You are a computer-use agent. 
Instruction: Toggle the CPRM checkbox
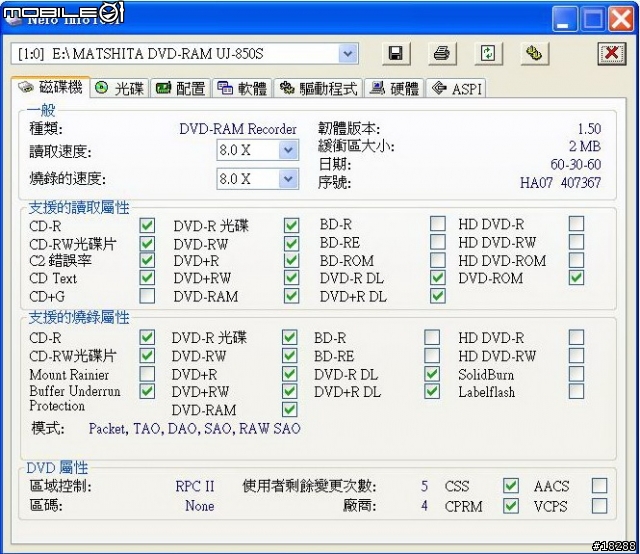click(511, 506)
